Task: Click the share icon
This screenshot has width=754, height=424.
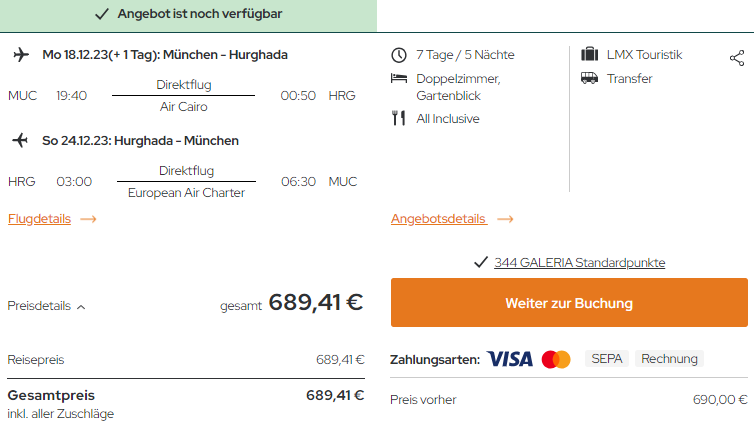Action: coord(737,57)
